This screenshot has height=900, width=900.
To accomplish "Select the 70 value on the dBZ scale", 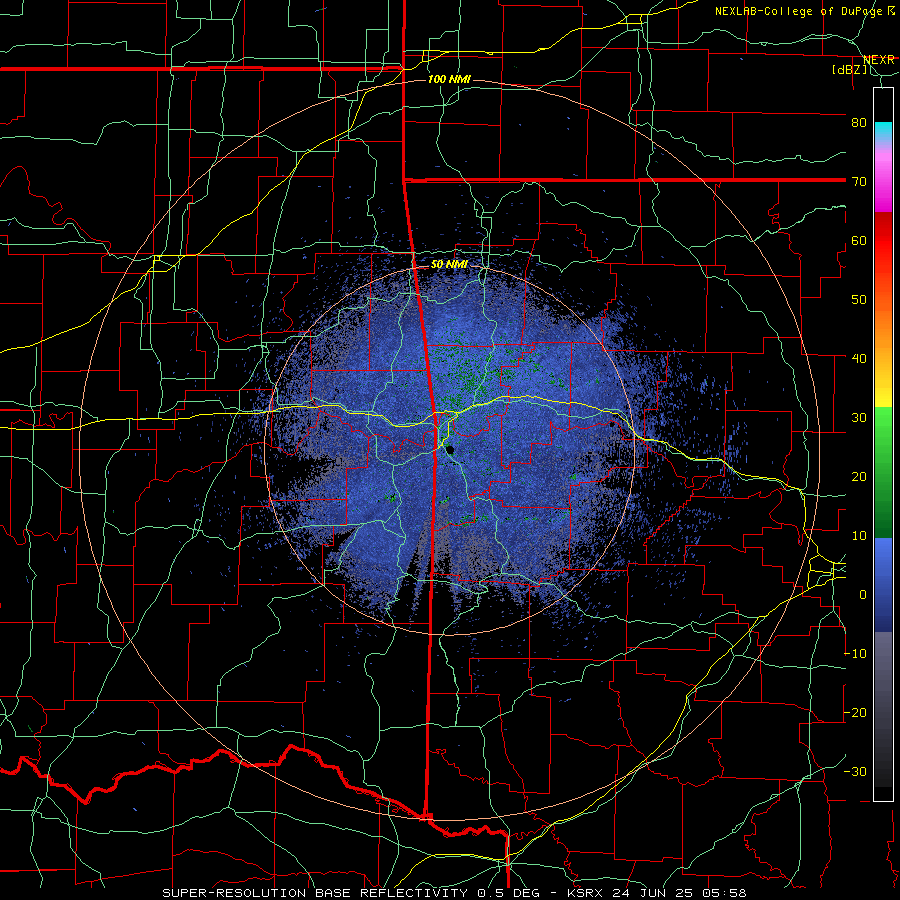I will point(859,181).
